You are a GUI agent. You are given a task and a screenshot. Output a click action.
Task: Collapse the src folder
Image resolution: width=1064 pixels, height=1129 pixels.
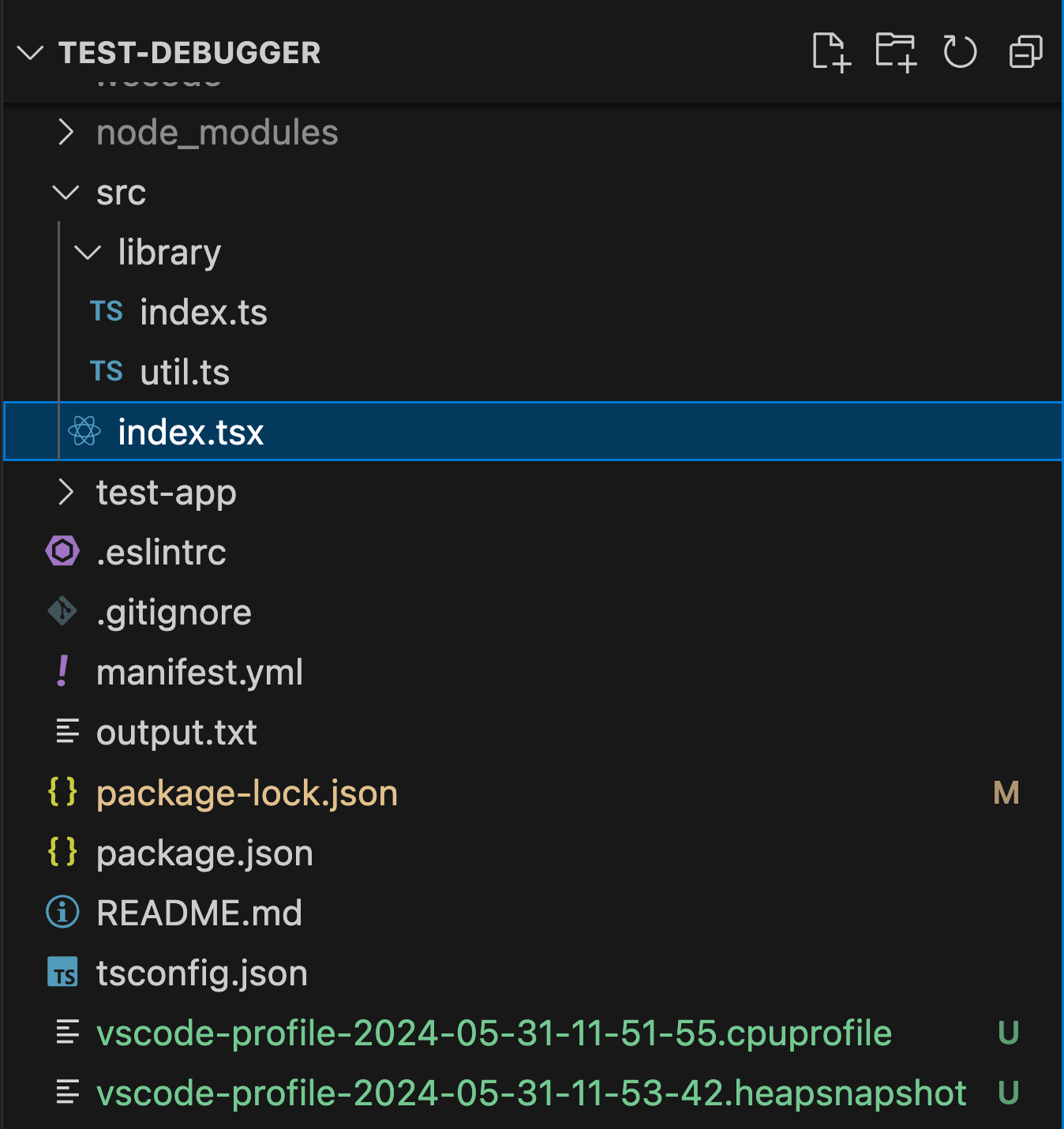pos(121,192)
